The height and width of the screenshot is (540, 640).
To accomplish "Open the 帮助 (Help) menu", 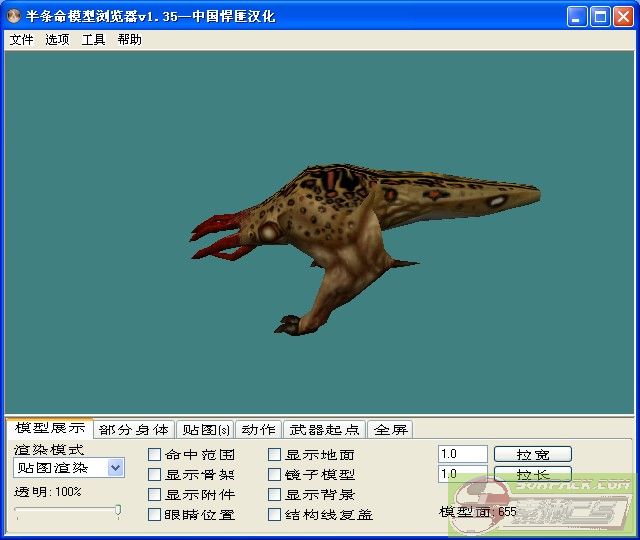I will coord(129,40).
